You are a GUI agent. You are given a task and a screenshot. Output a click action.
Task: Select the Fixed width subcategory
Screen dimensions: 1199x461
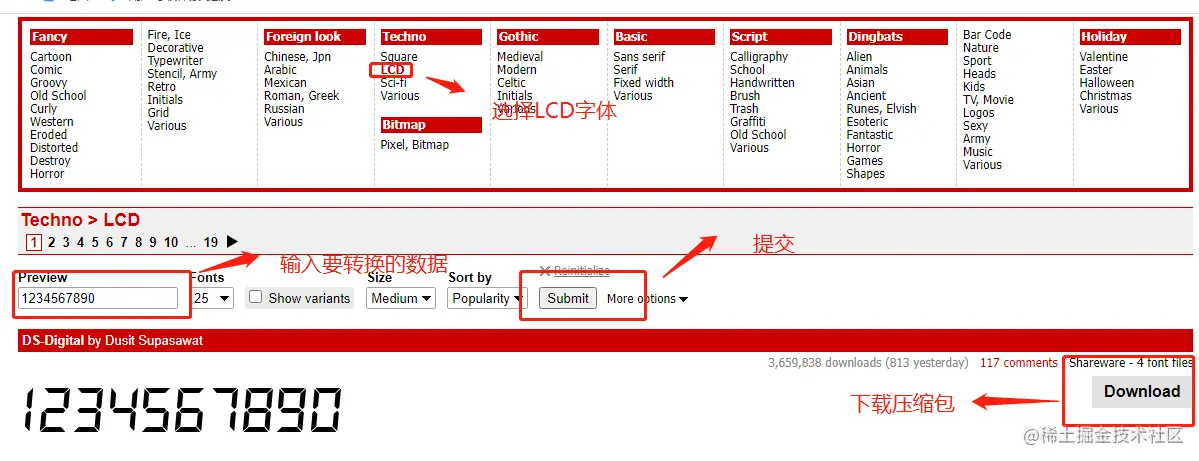point(643,83)
